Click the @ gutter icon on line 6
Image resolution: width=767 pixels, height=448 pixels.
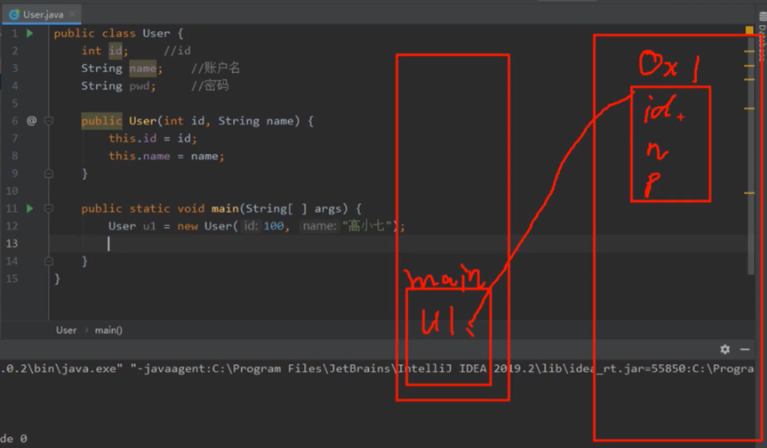pyautogui.click(x=31, y=121)
